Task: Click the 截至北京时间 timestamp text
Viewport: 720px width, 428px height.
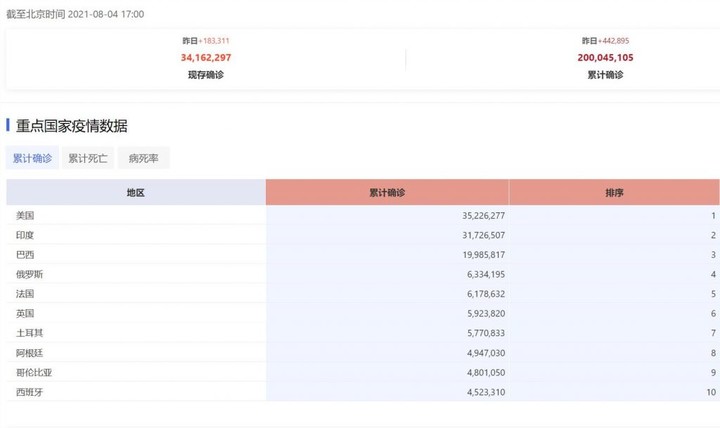Action: pos(75,14)
